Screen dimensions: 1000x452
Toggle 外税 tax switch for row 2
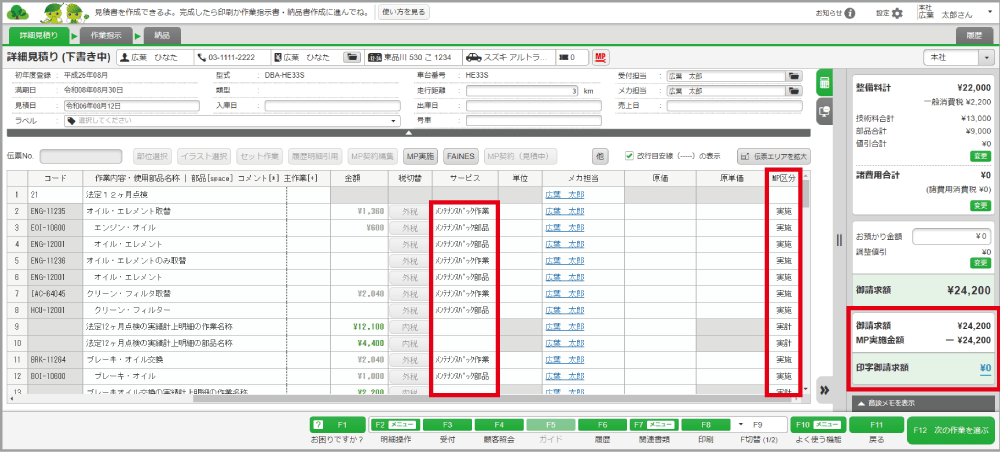coord(410,211)
